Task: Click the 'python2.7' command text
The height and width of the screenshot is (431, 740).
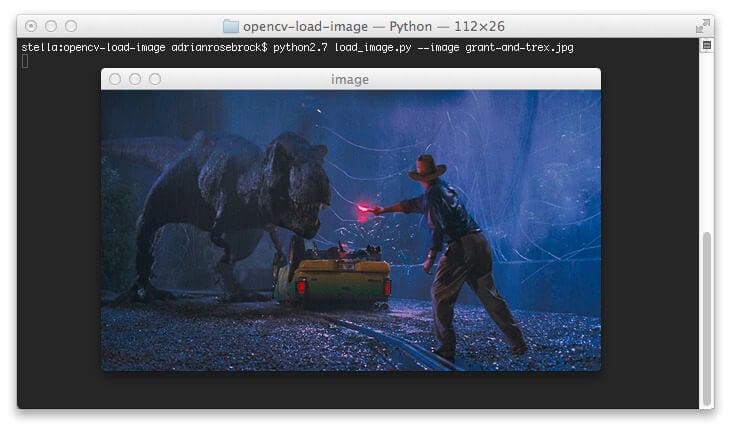Action: [300, 47]
